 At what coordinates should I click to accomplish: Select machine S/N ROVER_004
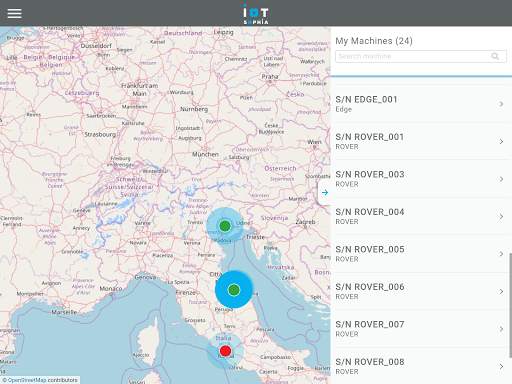tap(420, 217)
